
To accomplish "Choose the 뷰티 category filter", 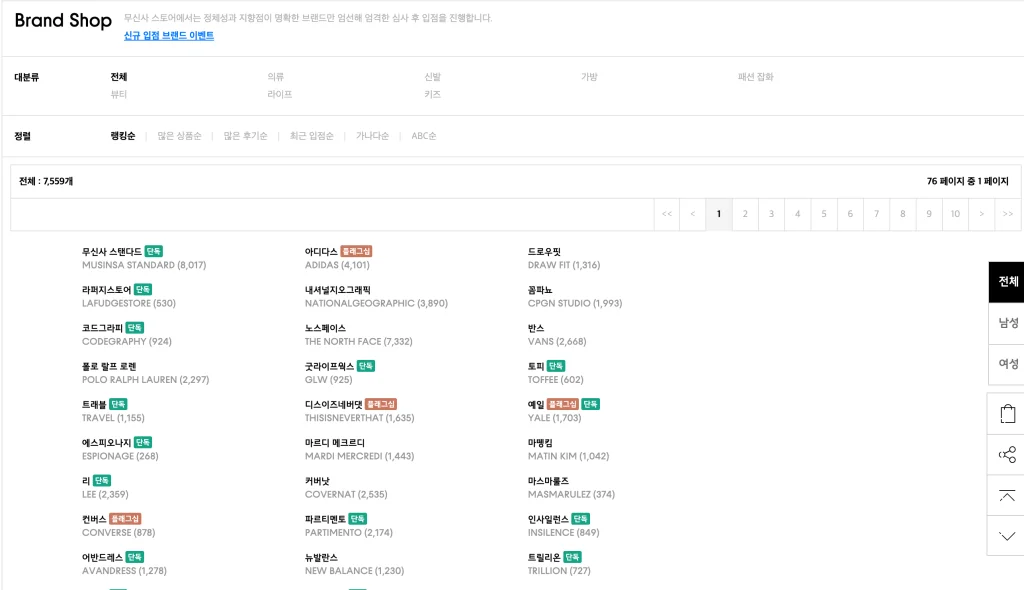I will [118, 94].
